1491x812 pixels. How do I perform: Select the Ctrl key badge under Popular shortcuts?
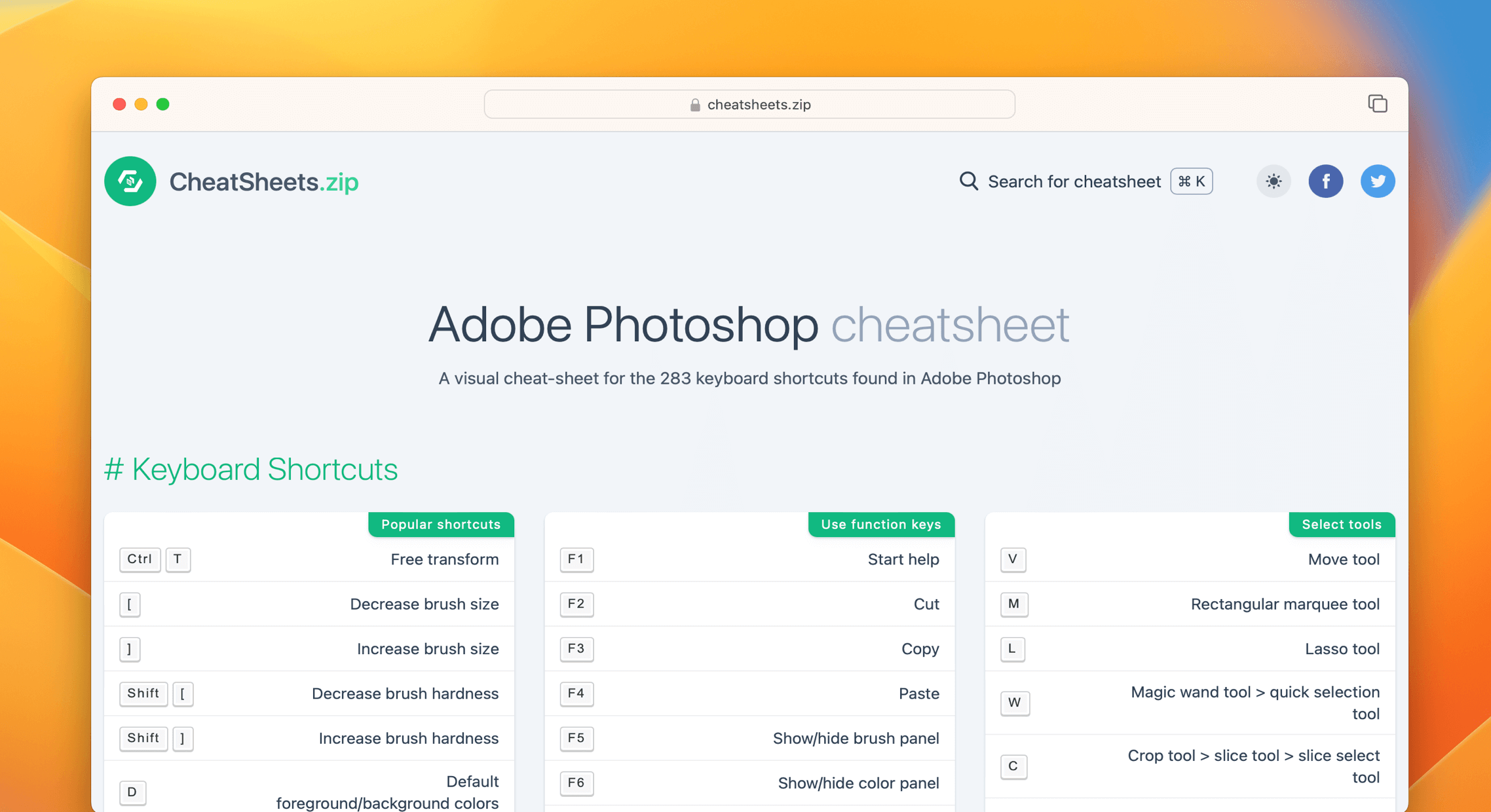coord(140,560)
